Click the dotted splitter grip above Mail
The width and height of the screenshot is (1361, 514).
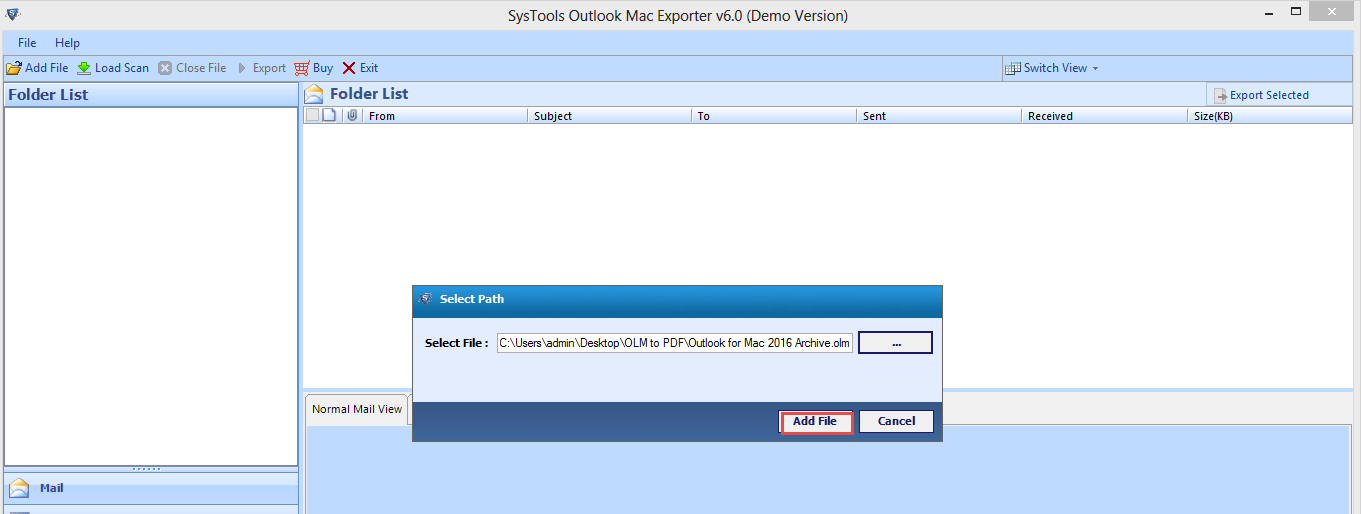pyautogui.click(x=147, y=469)
